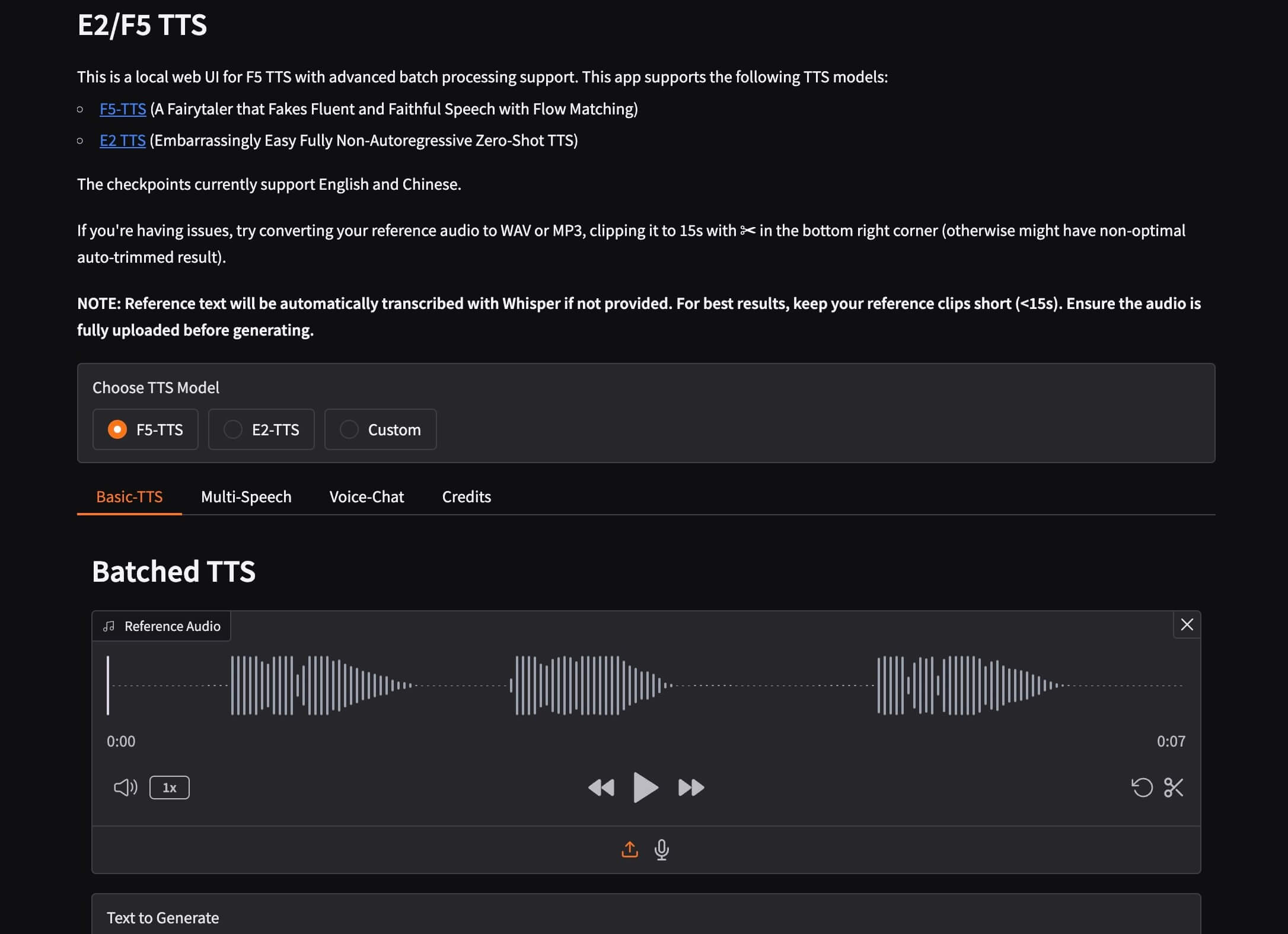Click the undo reset icon
1288x934 pixels.
pyautogui.click(x=1142, y=788)
